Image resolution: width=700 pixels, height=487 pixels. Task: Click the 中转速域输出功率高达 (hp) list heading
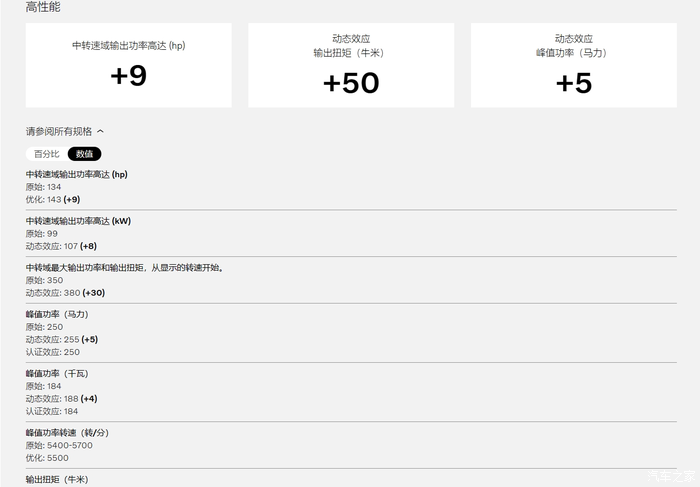pos(77,174)
